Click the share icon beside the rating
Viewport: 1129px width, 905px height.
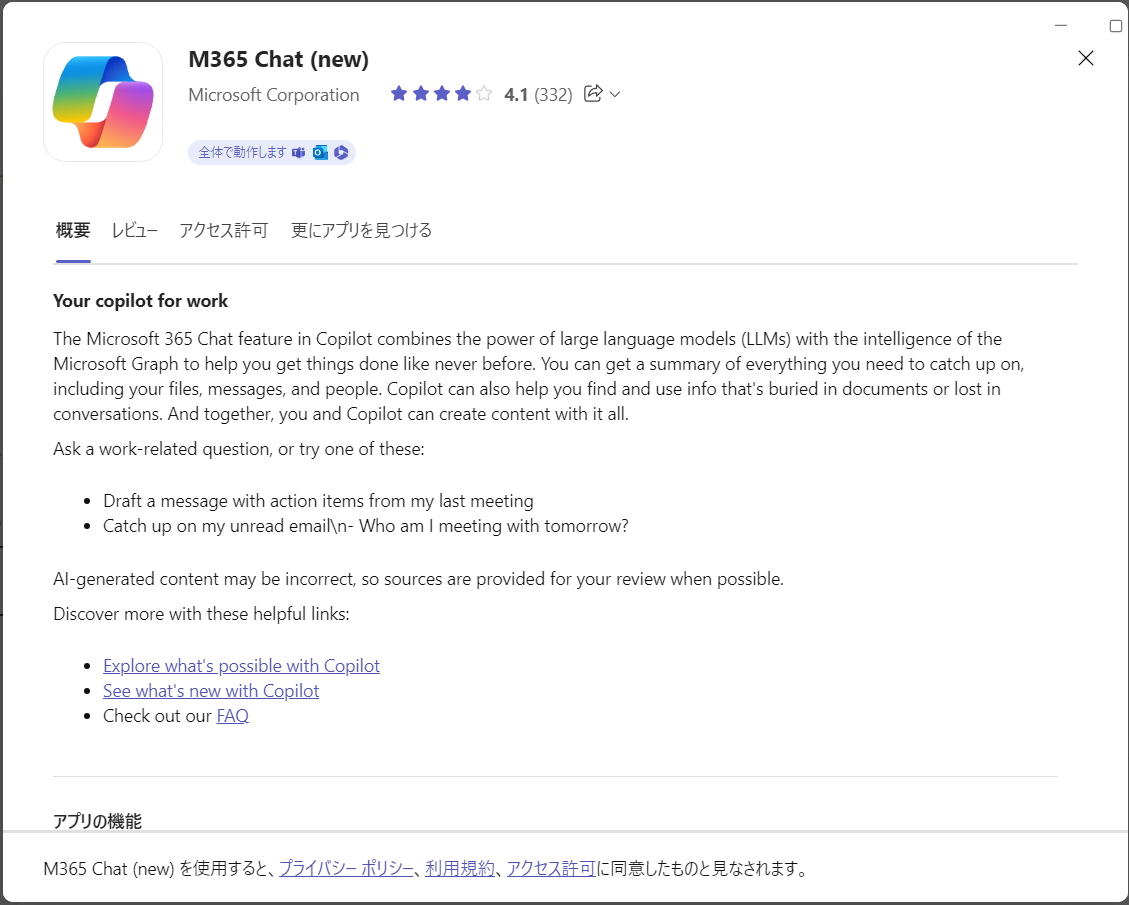coord(593,94)
